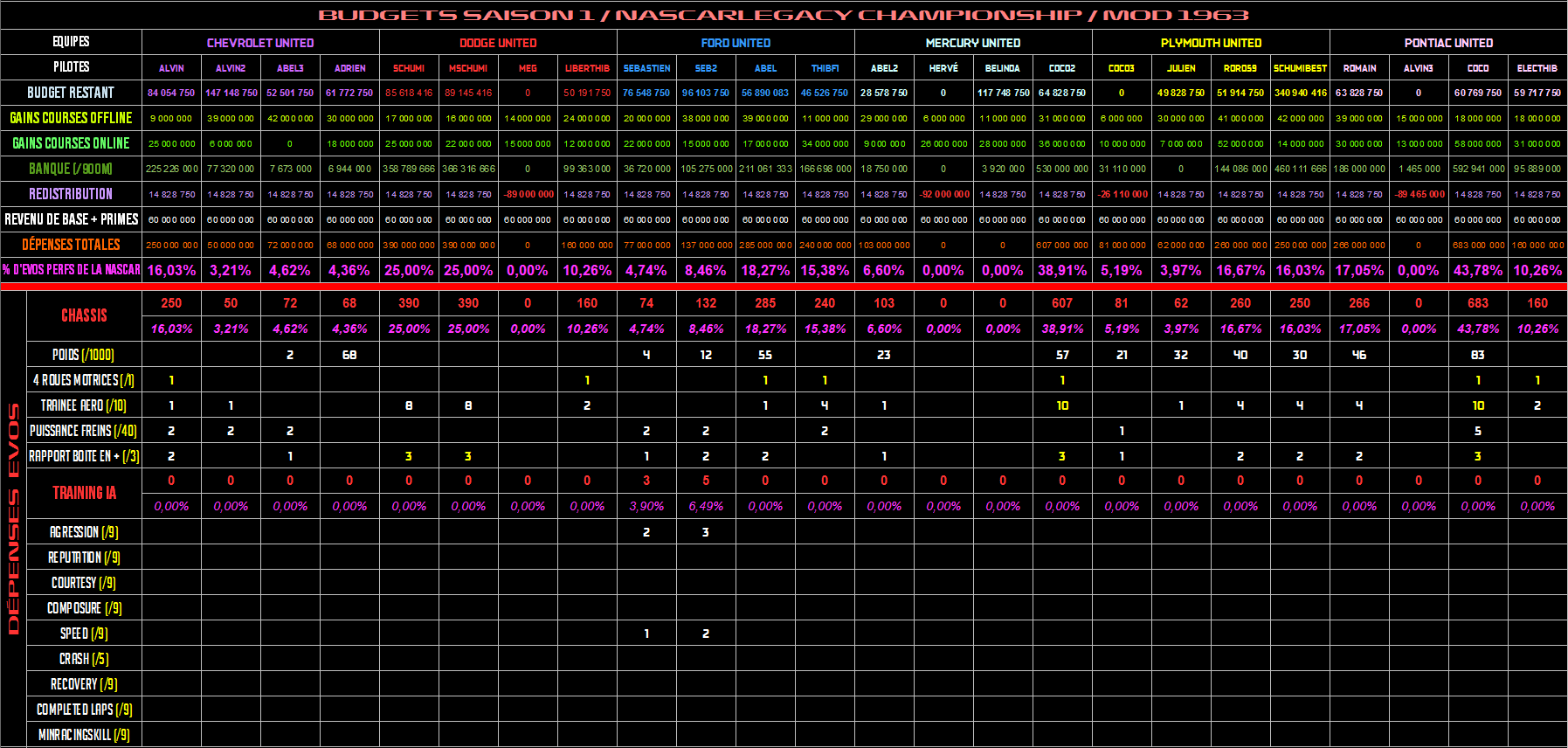Click the FORD UNITED team header

(x=736, y=43)
